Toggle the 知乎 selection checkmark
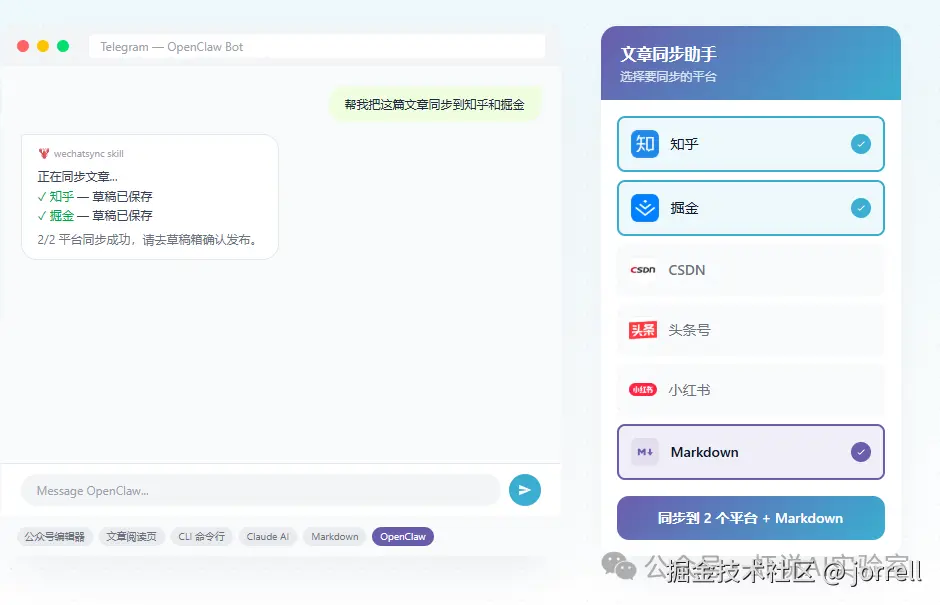Image resolution: width=940 pixels, height=605 pixels. point(861,144)
